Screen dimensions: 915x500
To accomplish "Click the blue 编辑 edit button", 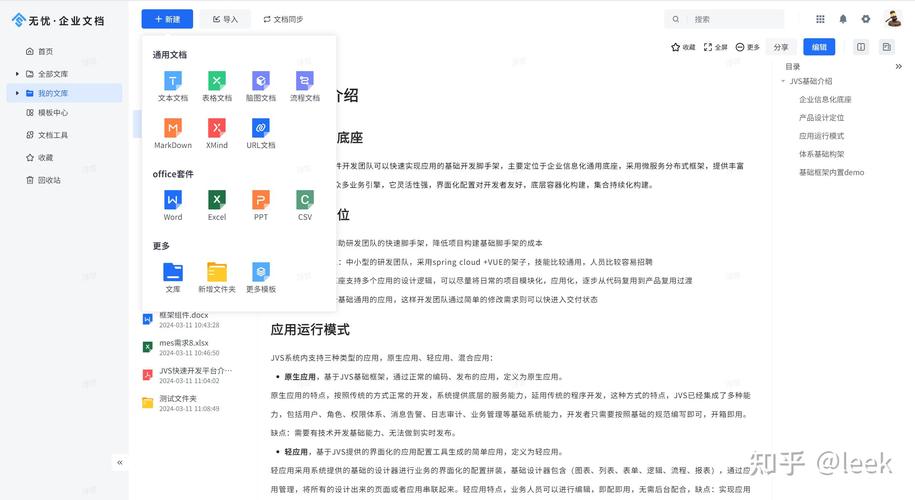I will click(819, 47).
